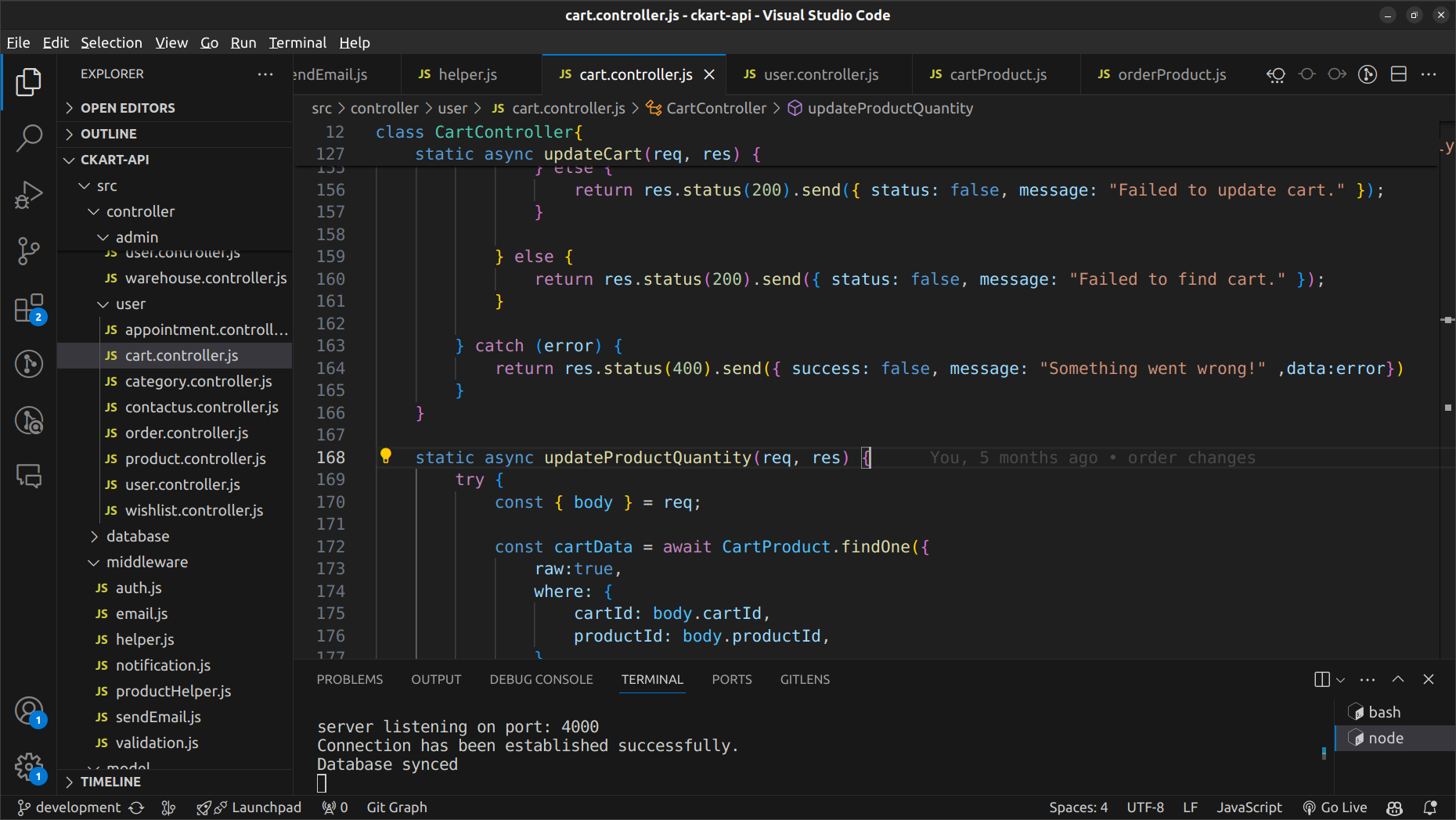Select the bash terminal session
The image size is (1456, 820).
1383,712
